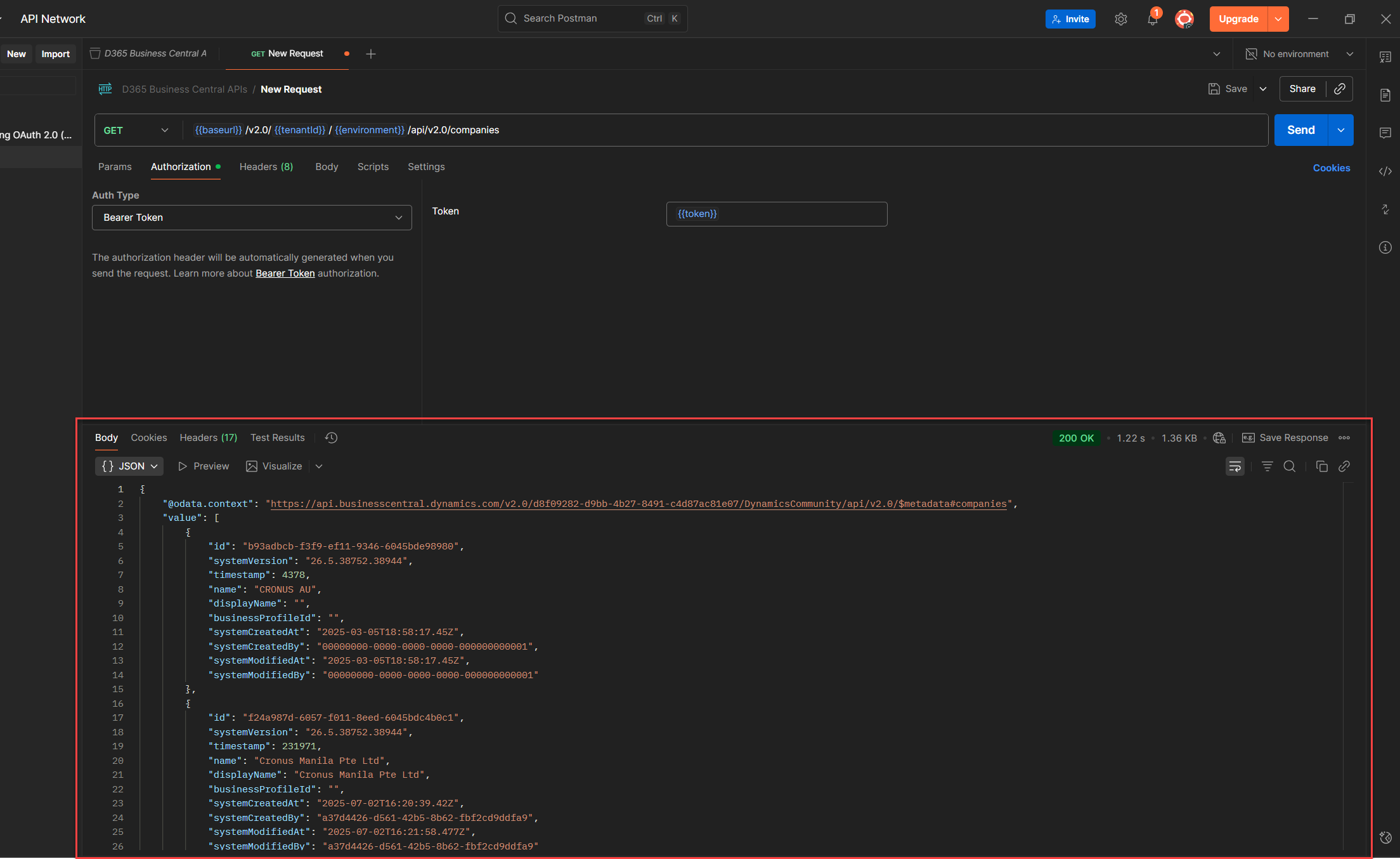Search within the response body
This screenshot has width=1400, height=859.
1289,467
